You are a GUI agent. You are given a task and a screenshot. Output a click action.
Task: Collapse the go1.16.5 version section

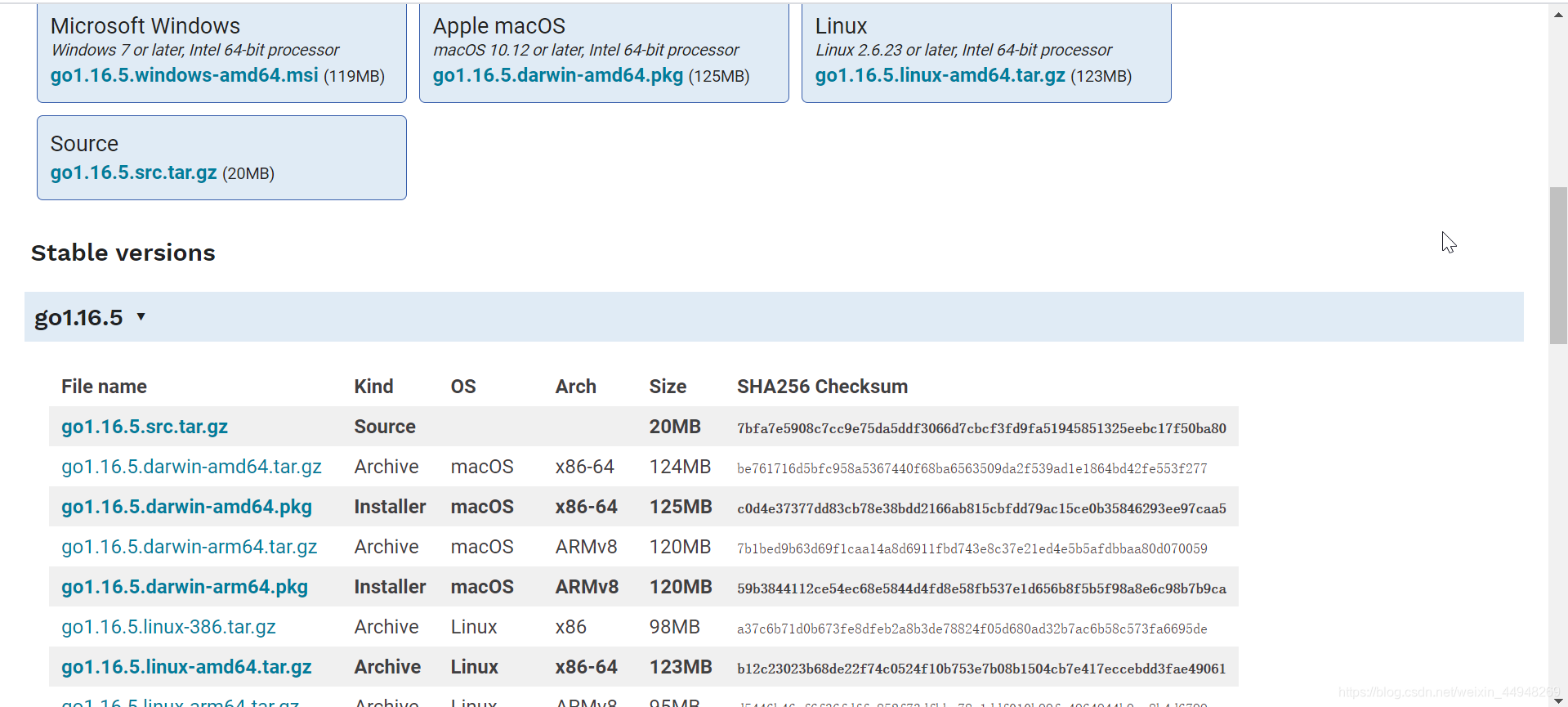(774, 317)
